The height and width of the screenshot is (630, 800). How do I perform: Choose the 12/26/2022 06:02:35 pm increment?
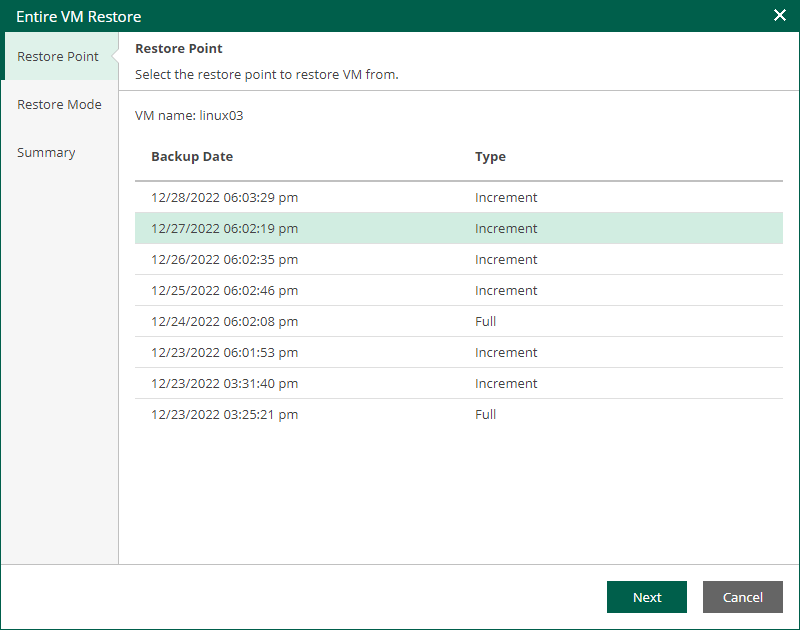pos(225,260)
